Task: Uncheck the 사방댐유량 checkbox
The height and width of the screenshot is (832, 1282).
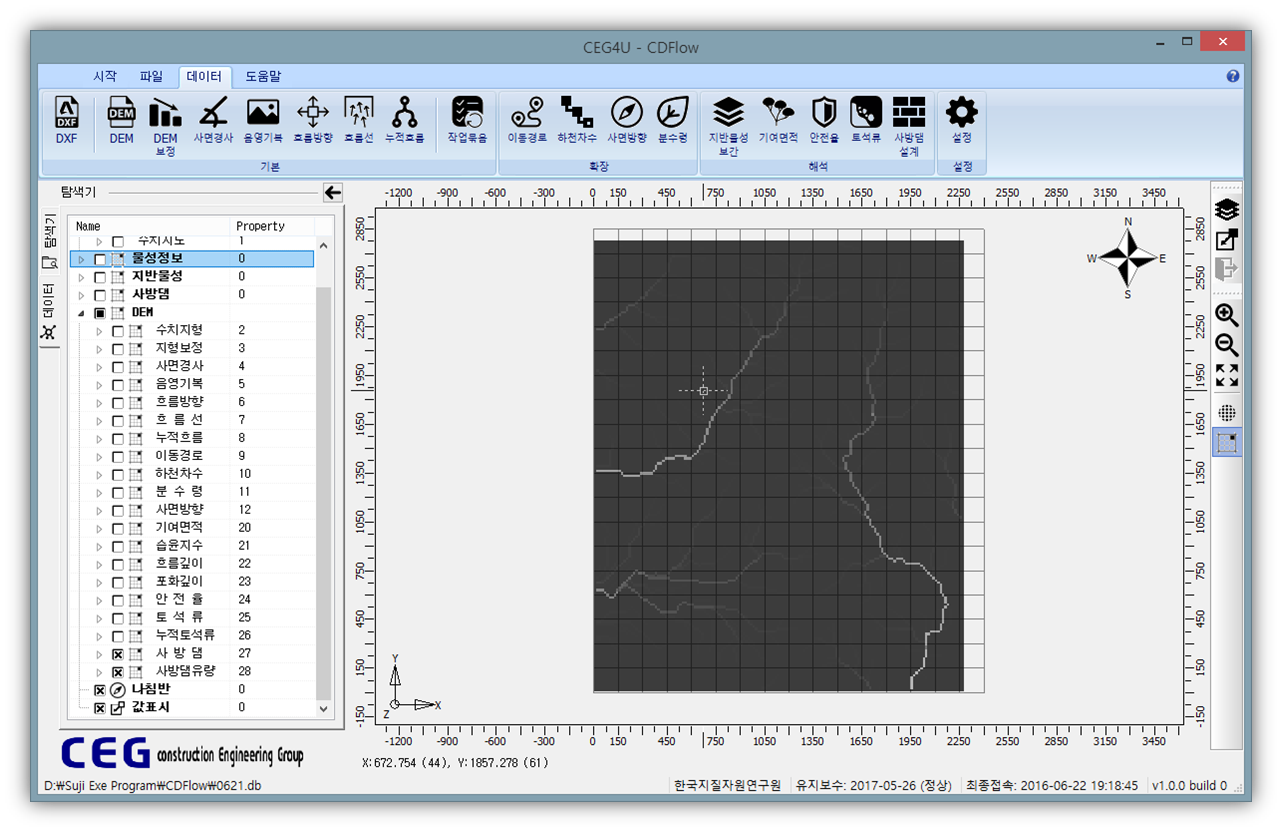Action: pyautogui.click(x=118, y=672)
